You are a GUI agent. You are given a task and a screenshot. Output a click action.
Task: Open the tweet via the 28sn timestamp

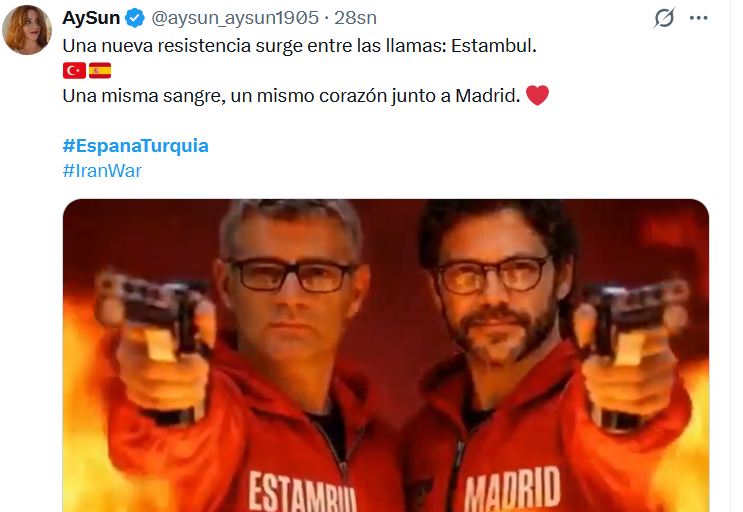coord(355,18)
